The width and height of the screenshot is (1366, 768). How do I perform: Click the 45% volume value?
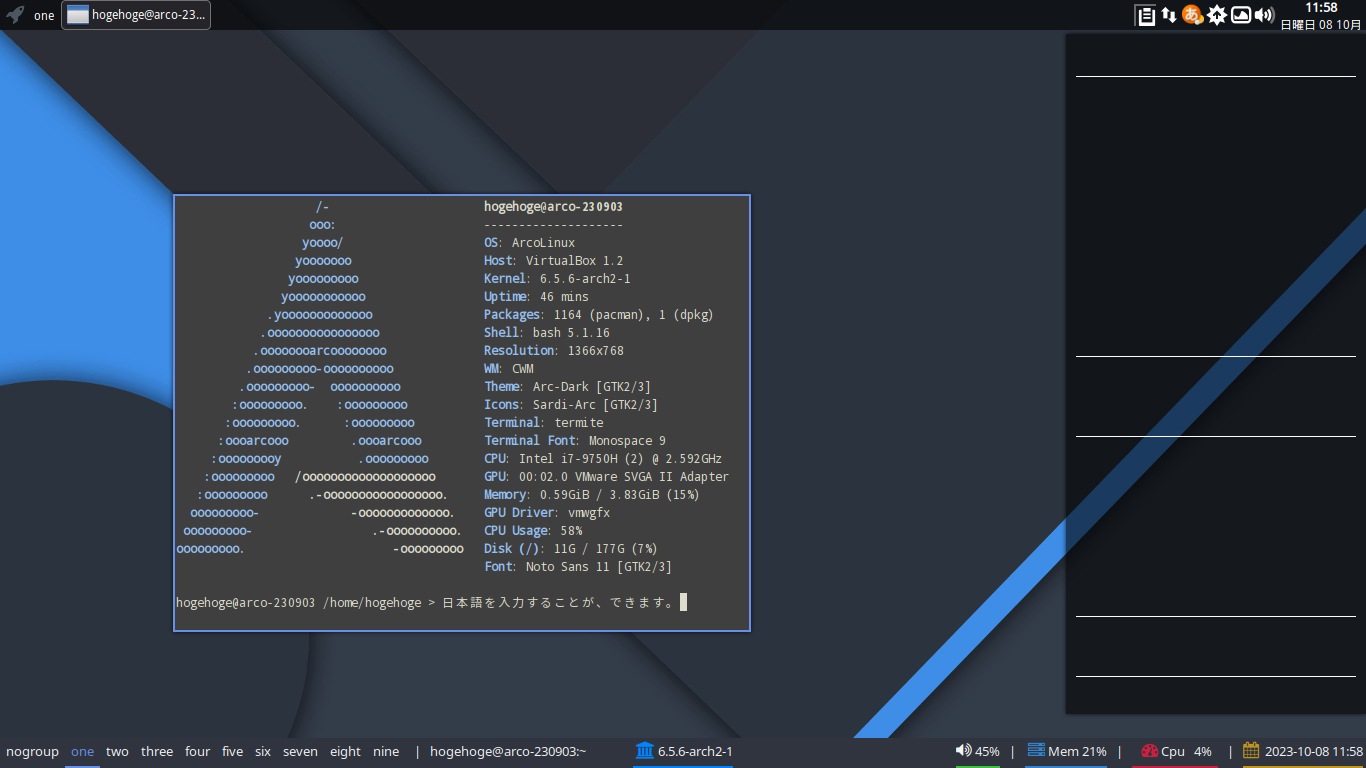tap(987, 751)
